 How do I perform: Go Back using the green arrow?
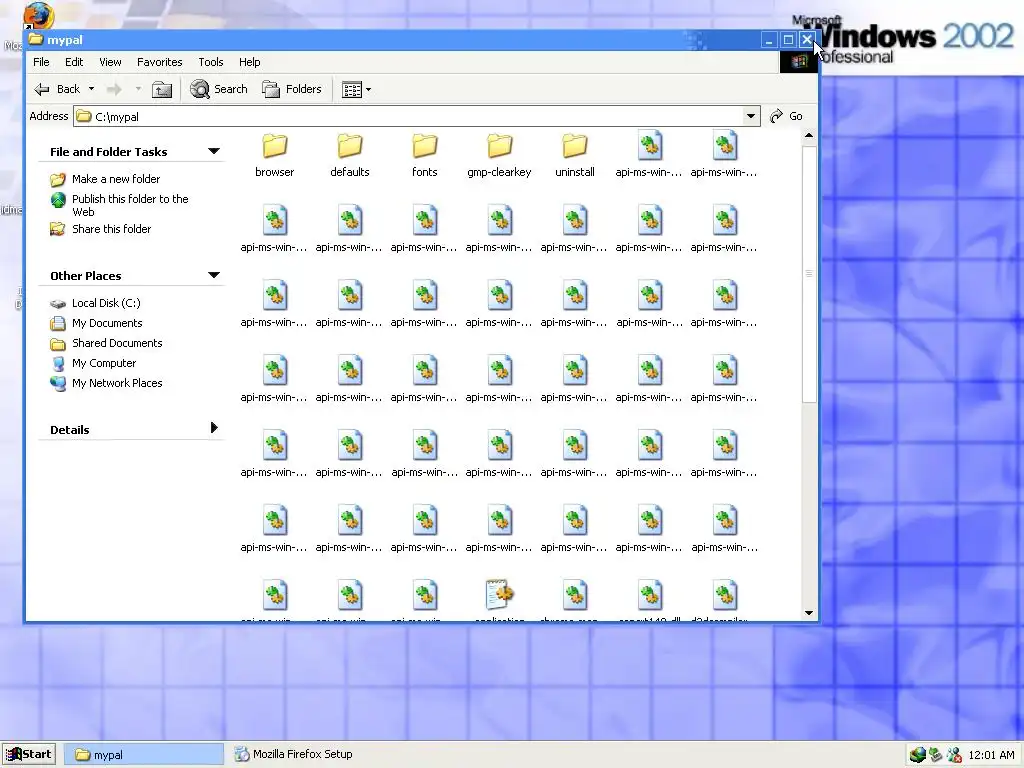pyautogui.click(x=42, y=89)
